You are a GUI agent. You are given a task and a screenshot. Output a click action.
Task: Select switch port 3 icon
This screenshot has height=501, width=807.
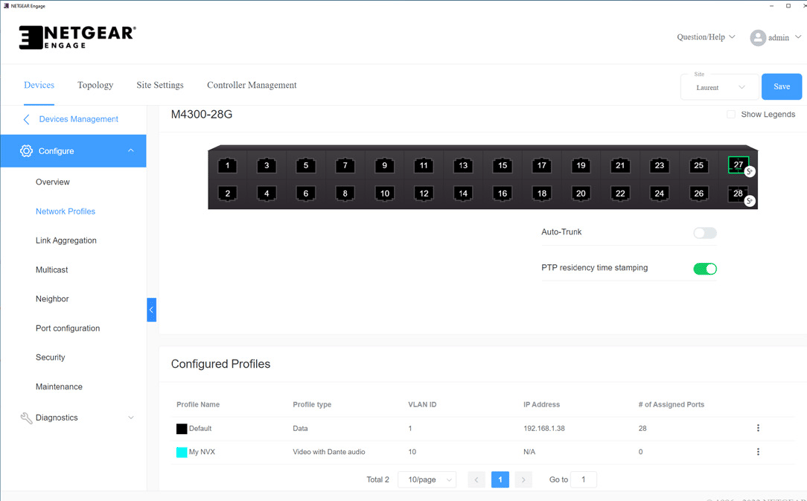(267, 165)
